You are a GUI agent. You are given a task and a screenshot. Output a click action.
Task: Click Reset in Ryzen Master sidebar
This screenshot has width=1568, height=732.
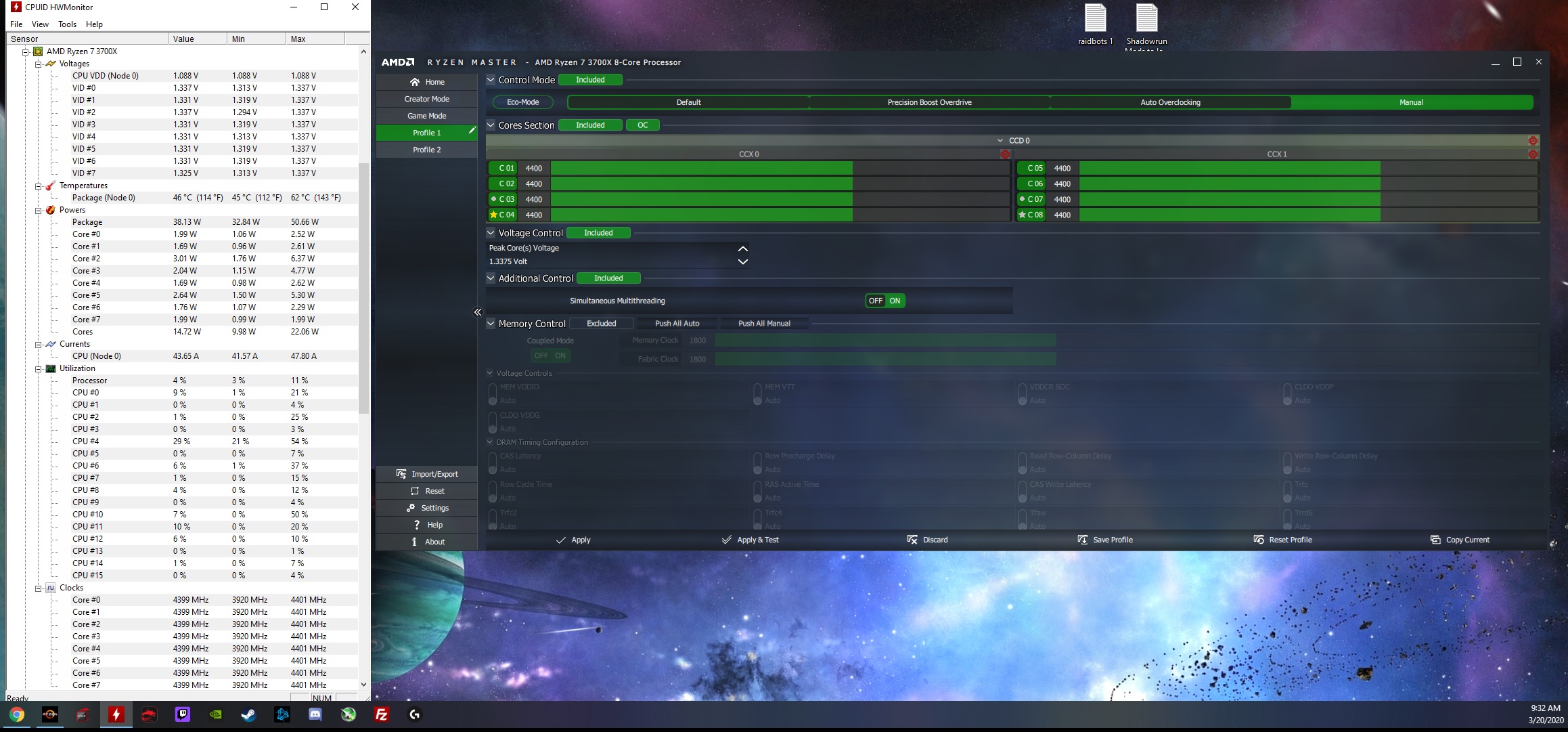point(427,491)
